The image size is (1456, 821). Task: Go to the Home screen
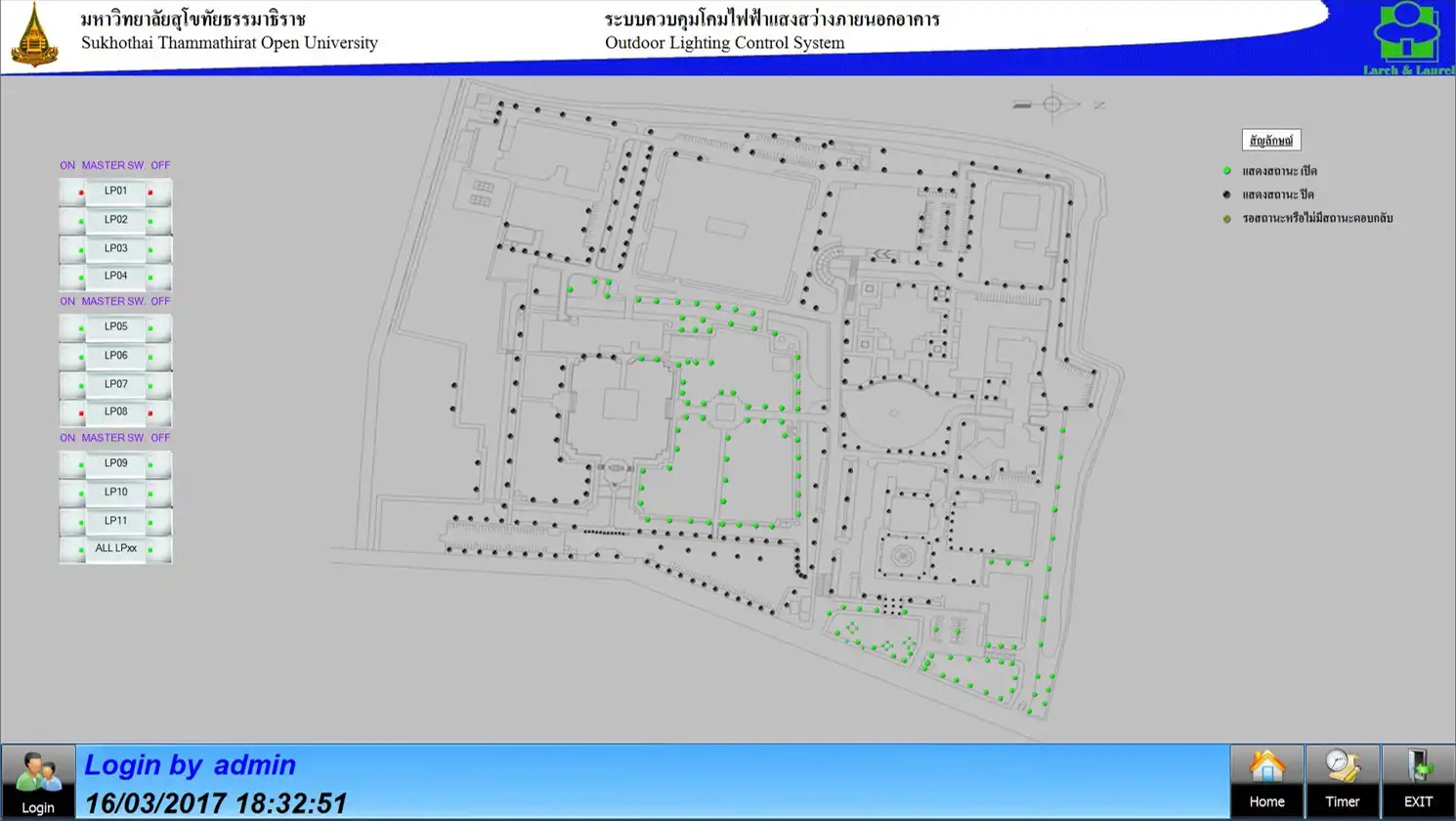[x=1266, y=780]
